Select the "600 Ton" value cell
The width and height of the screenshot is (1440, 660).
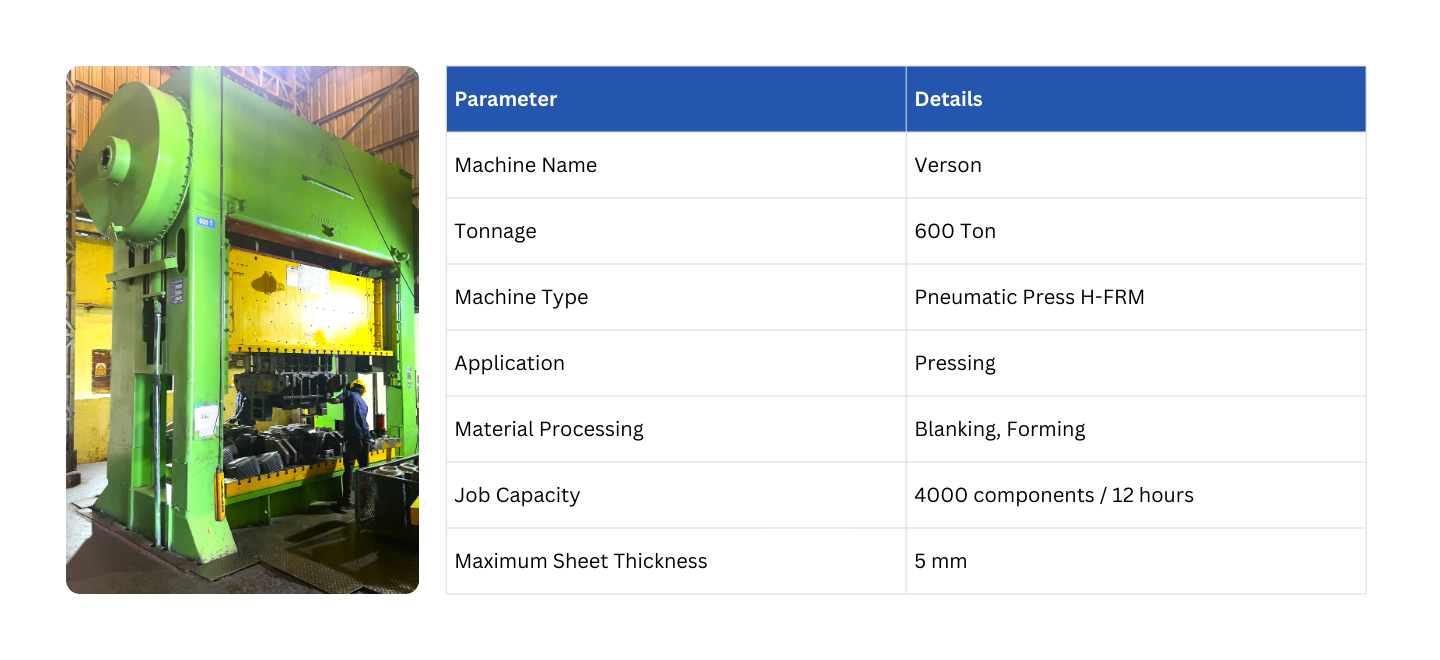click(x=955, y=231)
